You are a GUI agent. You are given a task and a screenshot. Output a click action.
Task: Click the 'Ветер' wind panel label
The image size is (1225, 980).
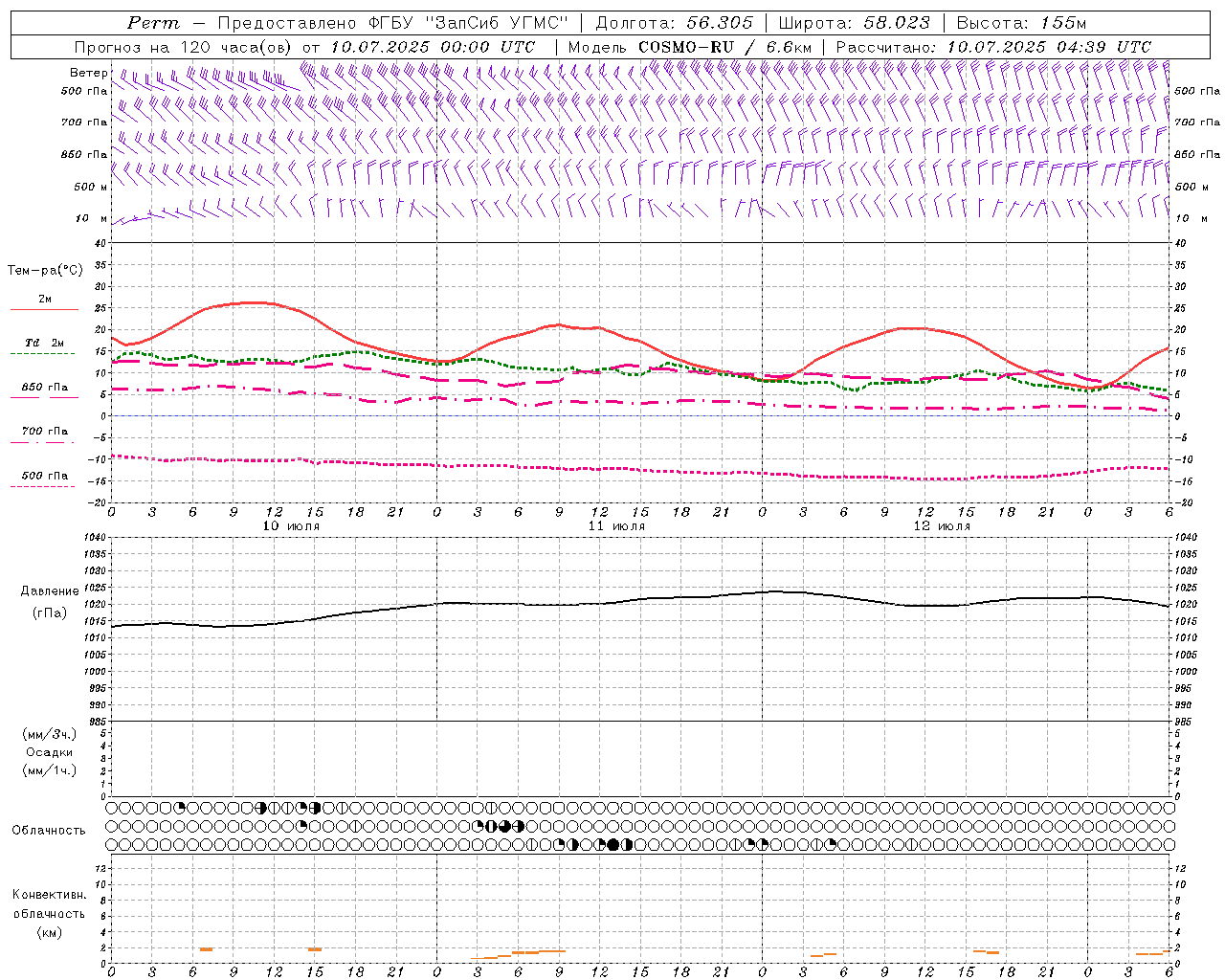[88, 73]
